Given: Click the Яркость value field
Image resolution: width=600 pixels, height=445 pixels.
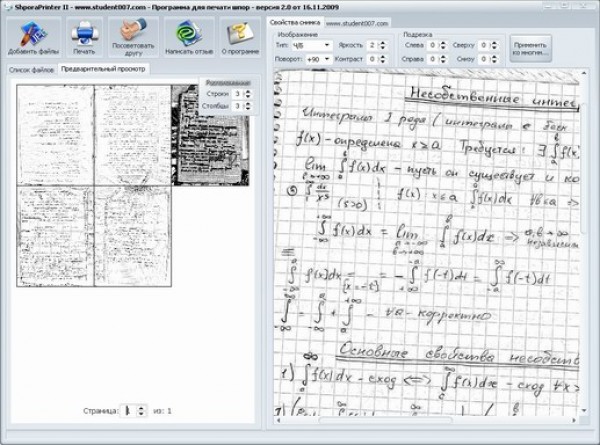Looking at the screenshot, I should (372, 45).
